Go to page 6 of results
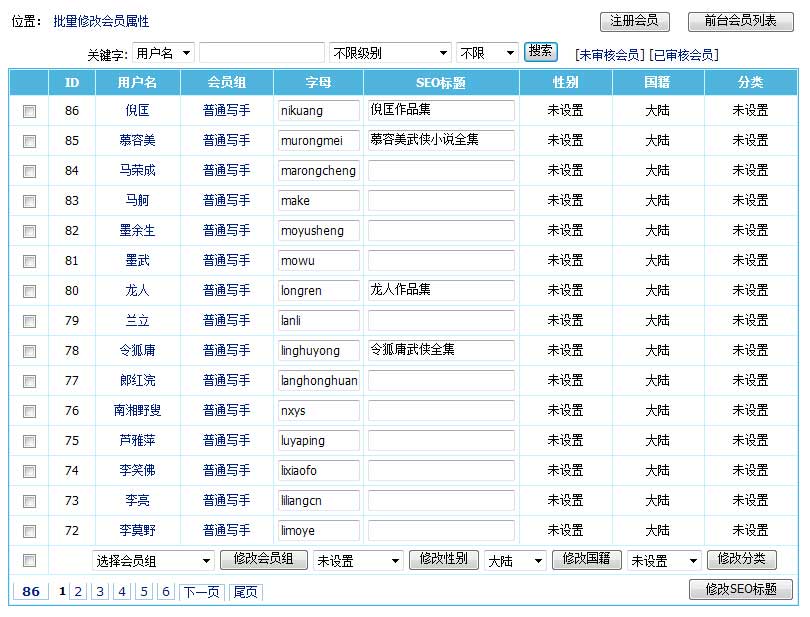Viewport: 810px width, 617px height. click(166, 592)
